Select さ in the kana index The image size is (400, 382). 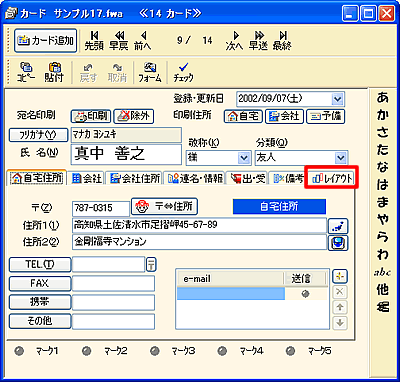[x=383, y=132]
